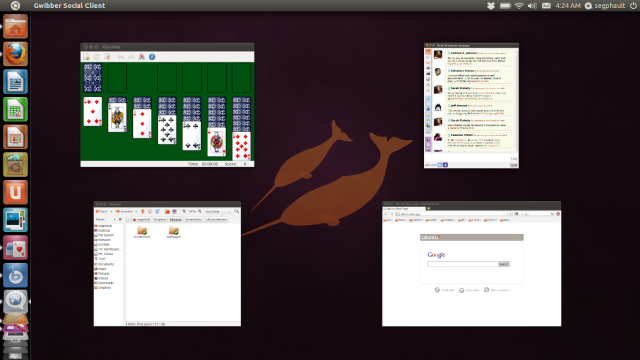
Task: Launch Firefox from the Unity launcher
Action: 16,54
